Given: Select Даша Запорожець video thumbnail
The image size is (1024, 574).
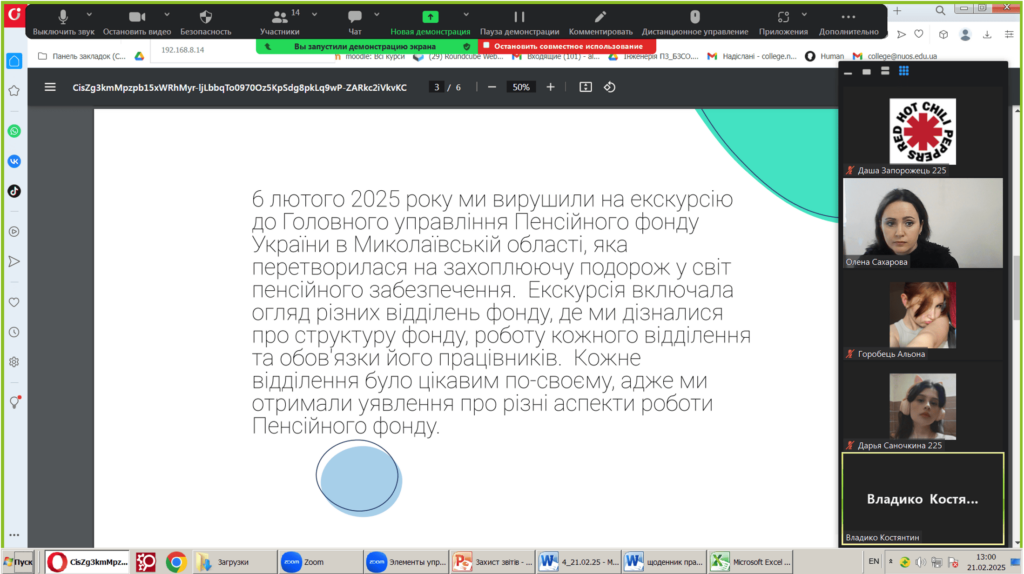Looking at the screenshot, I should (922, 131).
